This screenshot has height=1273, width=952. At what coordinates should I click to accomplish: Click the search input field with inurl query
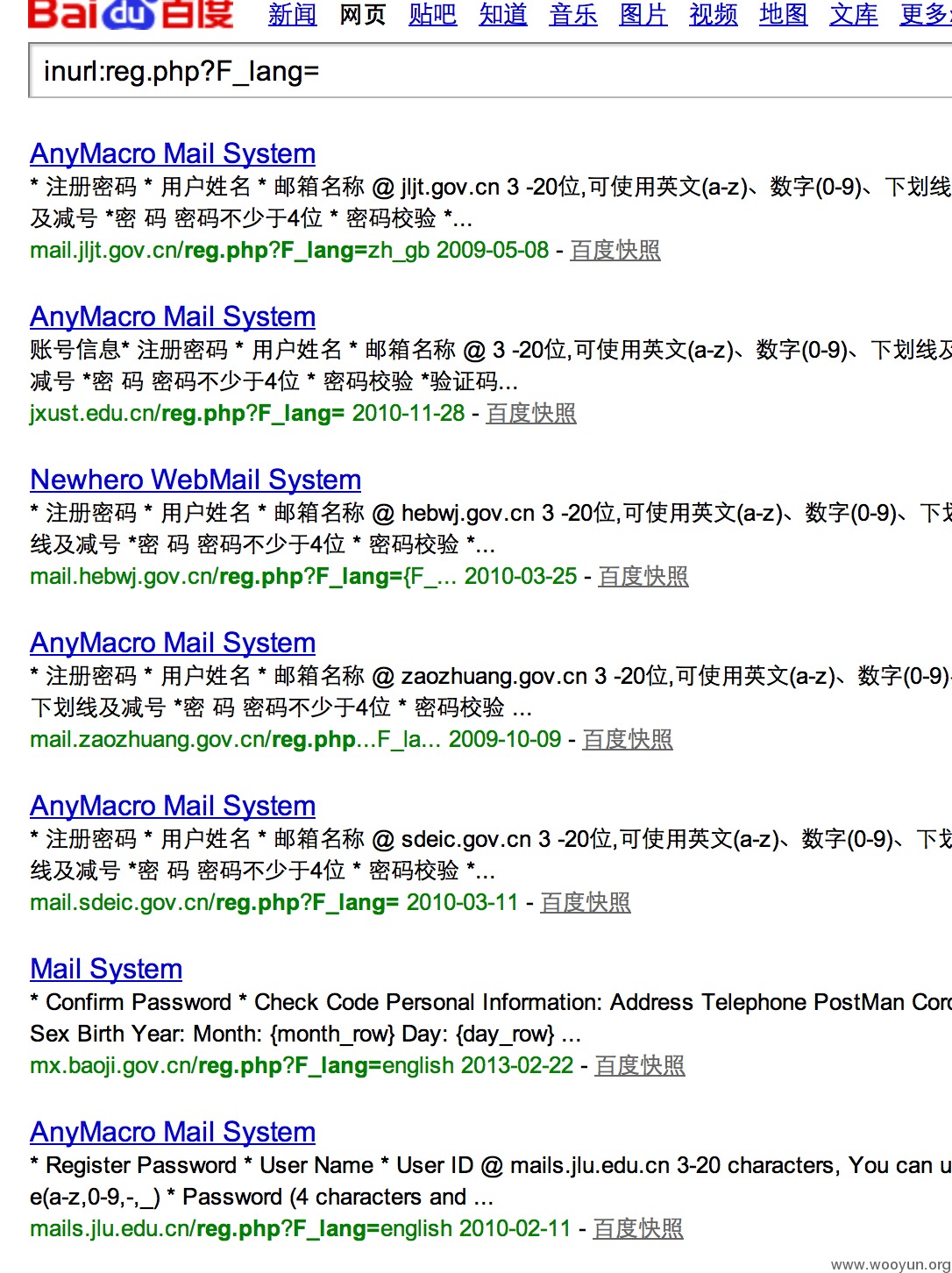click(491, 71)
